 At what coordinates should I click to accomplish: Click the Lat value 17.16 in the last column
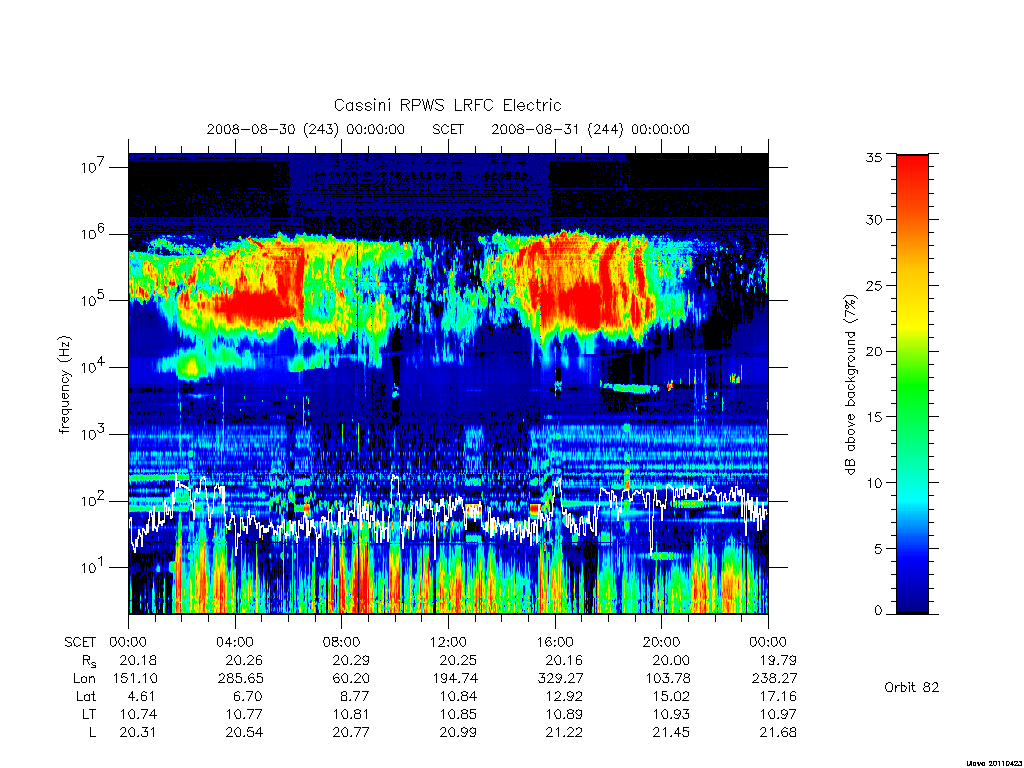(x=778, y=697)
